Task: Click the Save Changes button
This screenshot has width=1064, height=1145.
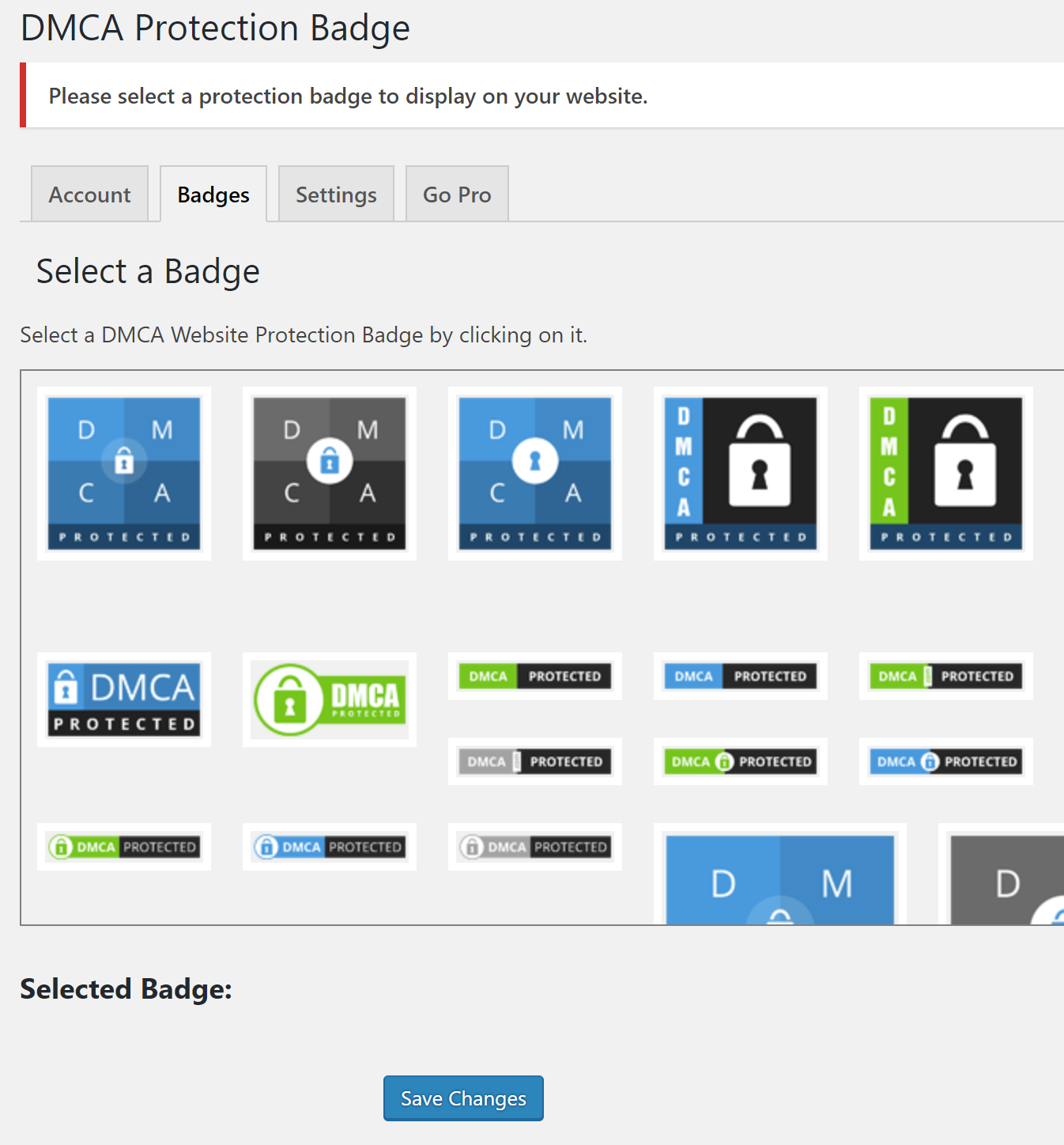Action: (463, 1098)
